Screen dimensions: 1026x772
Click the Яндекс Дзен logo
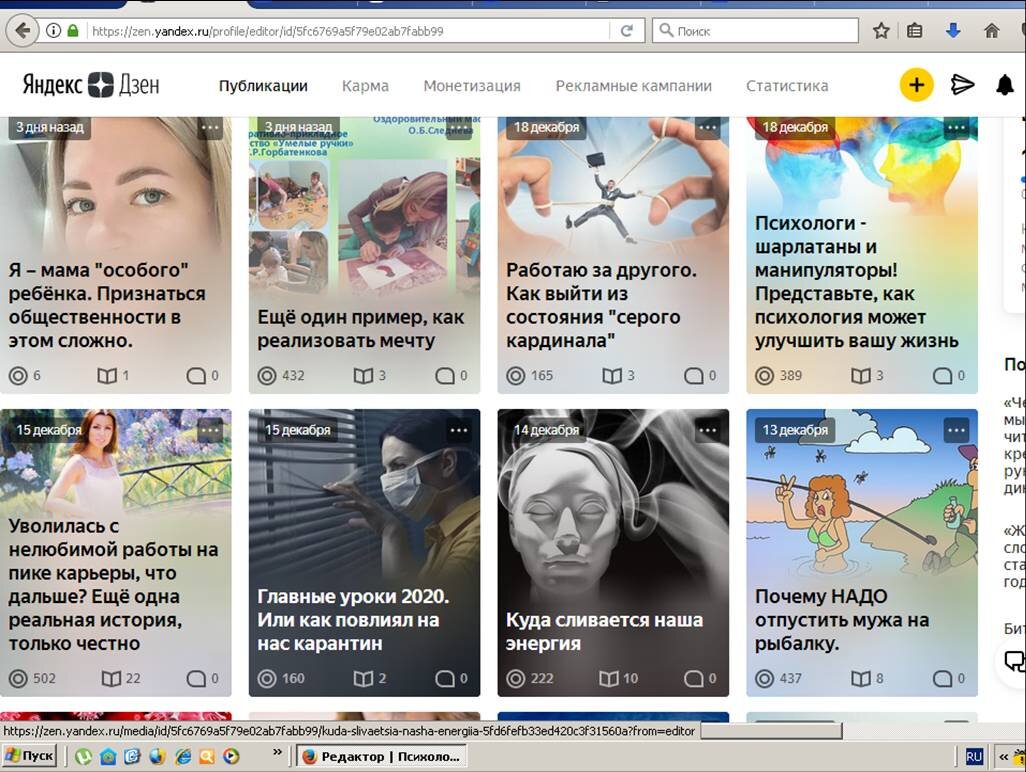pos(91,84)
